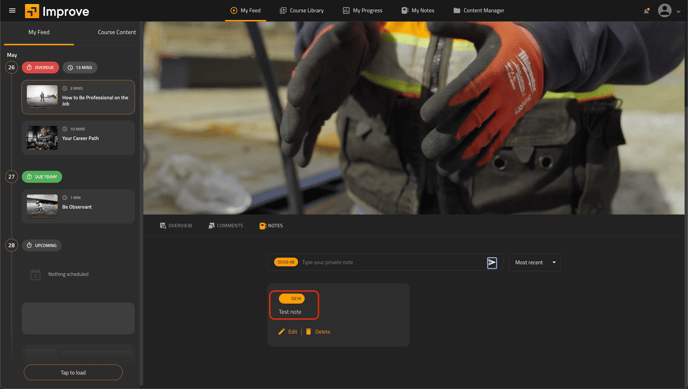
Task: Click the Improve logo icon
Action: (x=32, y=11)
